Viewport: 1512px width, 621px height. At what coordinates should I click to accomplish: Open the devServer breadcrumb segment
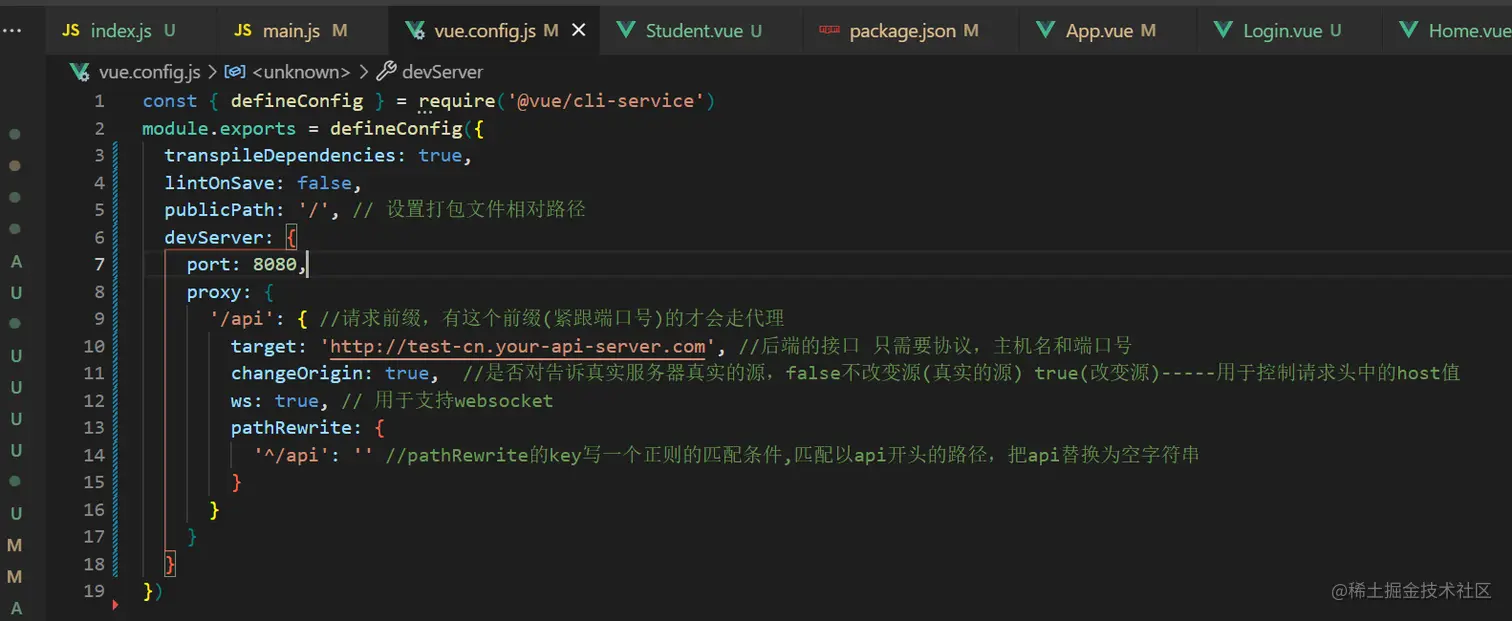(x=442, y=72)
